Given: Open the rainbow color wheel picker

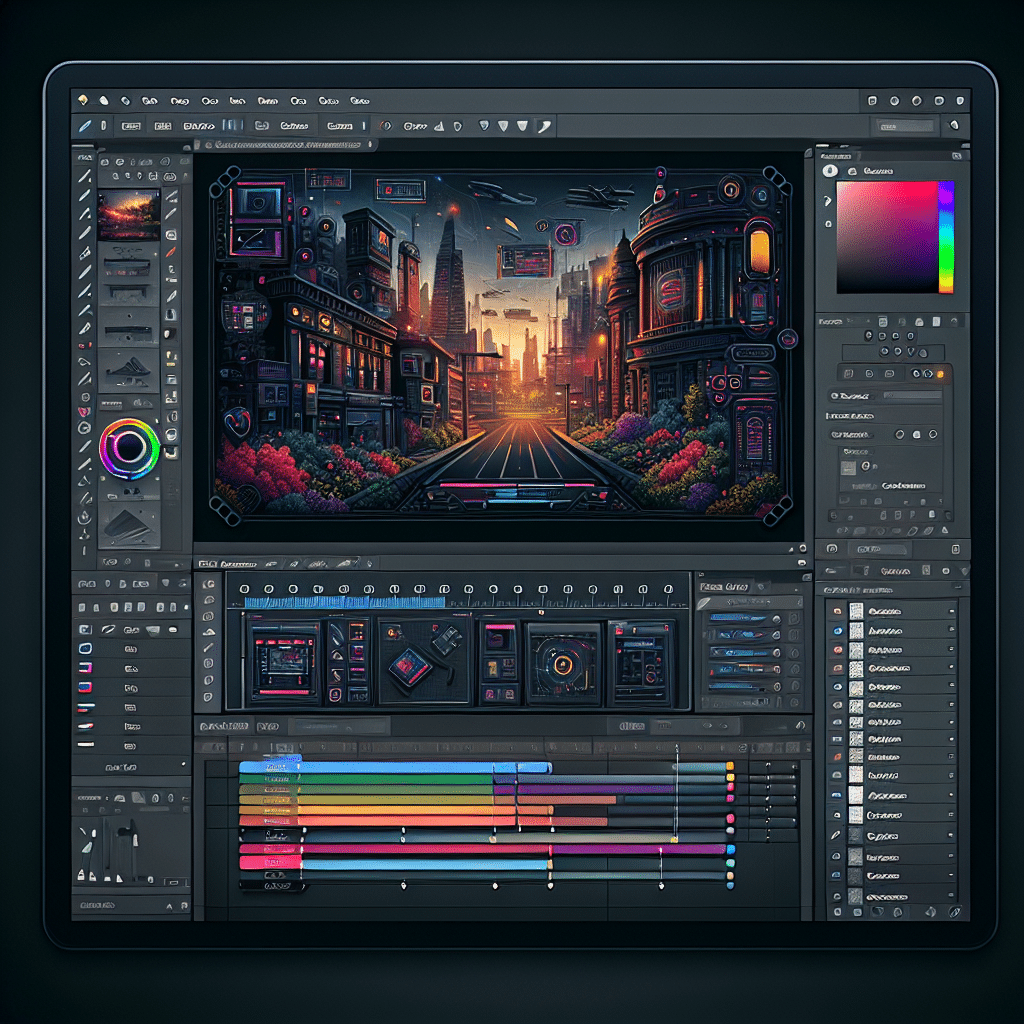Looking at the screenshot, I should (x=130, y=447).
